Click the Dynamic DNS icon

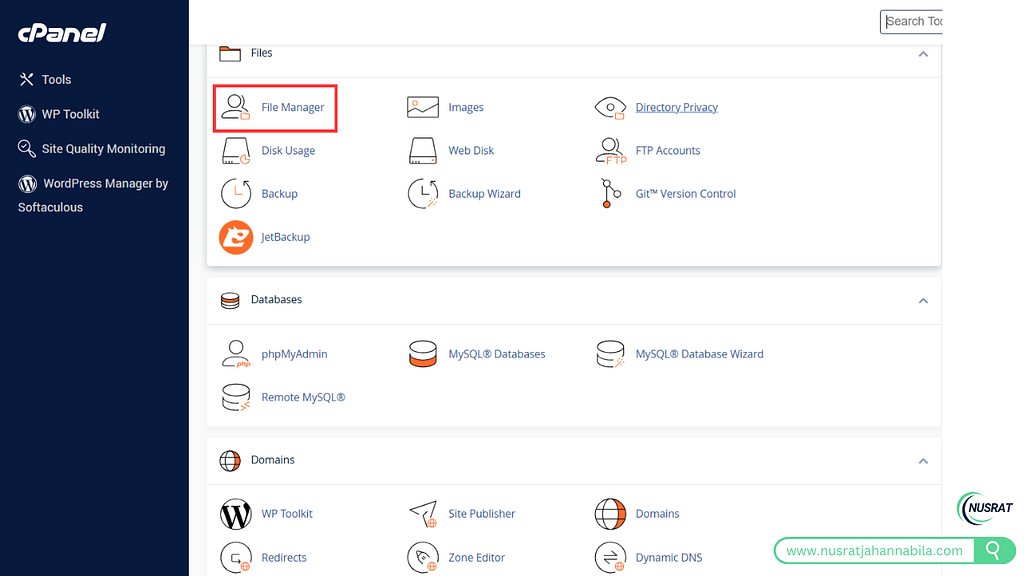(x=610, y=558)
